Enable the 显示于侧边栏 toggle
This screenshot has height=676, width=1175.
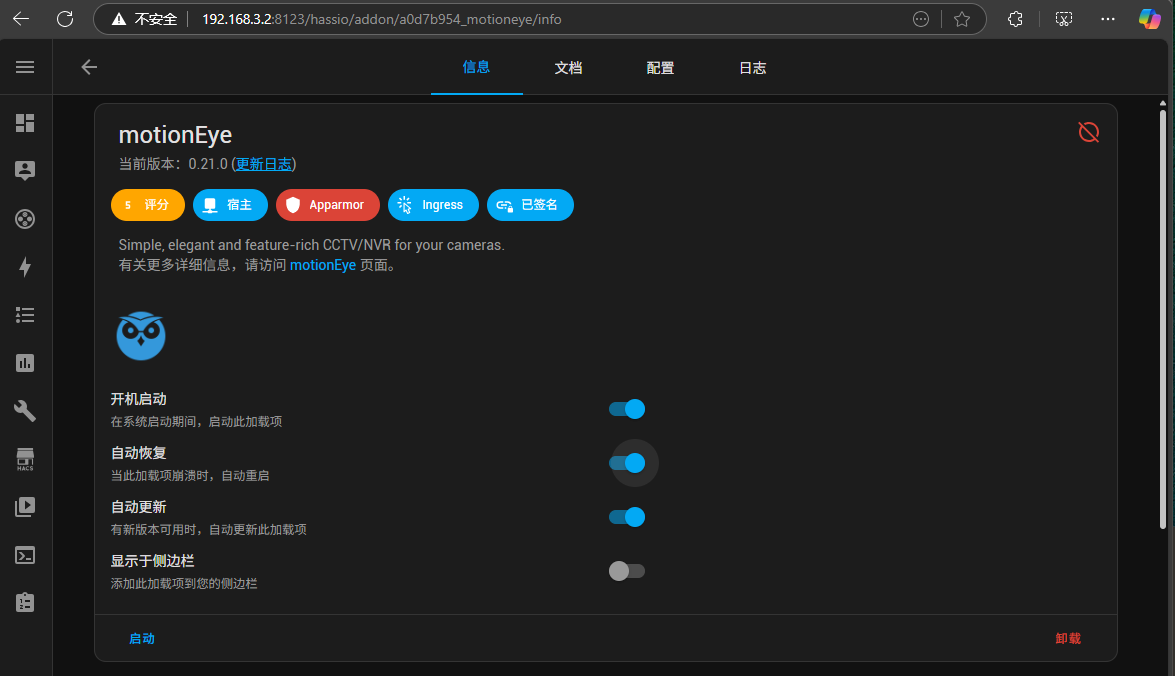pos(627,571)
